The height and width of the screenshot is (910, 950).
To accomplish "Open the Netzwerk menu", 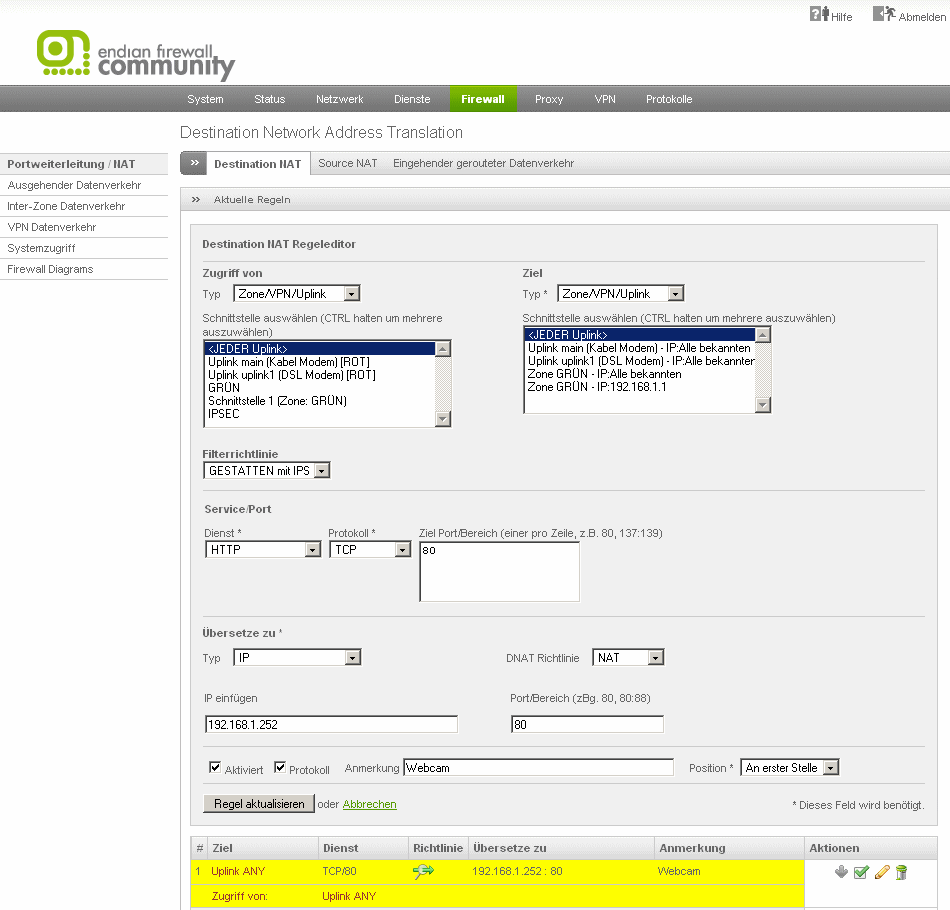I will coord(339,99).
